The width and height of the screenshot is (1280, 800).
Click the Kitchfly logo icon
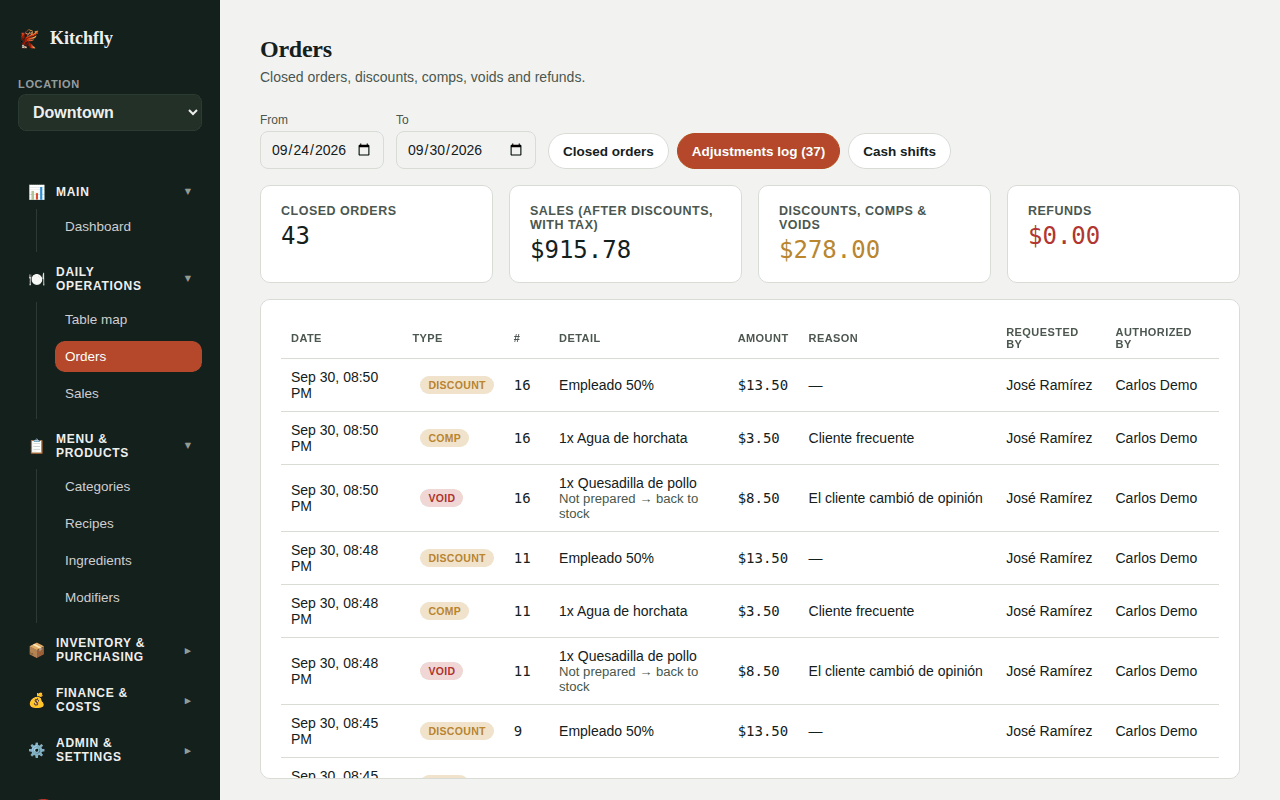tap(30, 39)
